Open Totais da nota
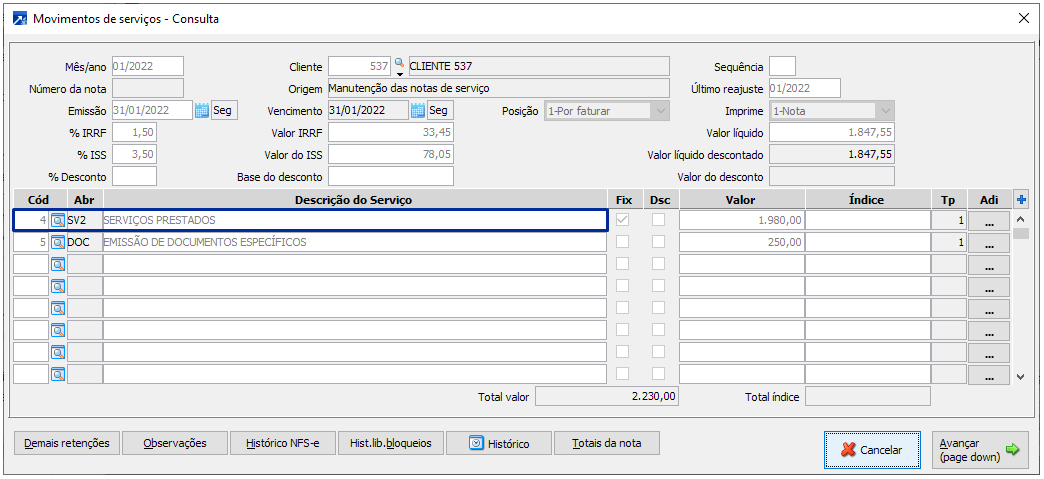 tap(607, 443)
